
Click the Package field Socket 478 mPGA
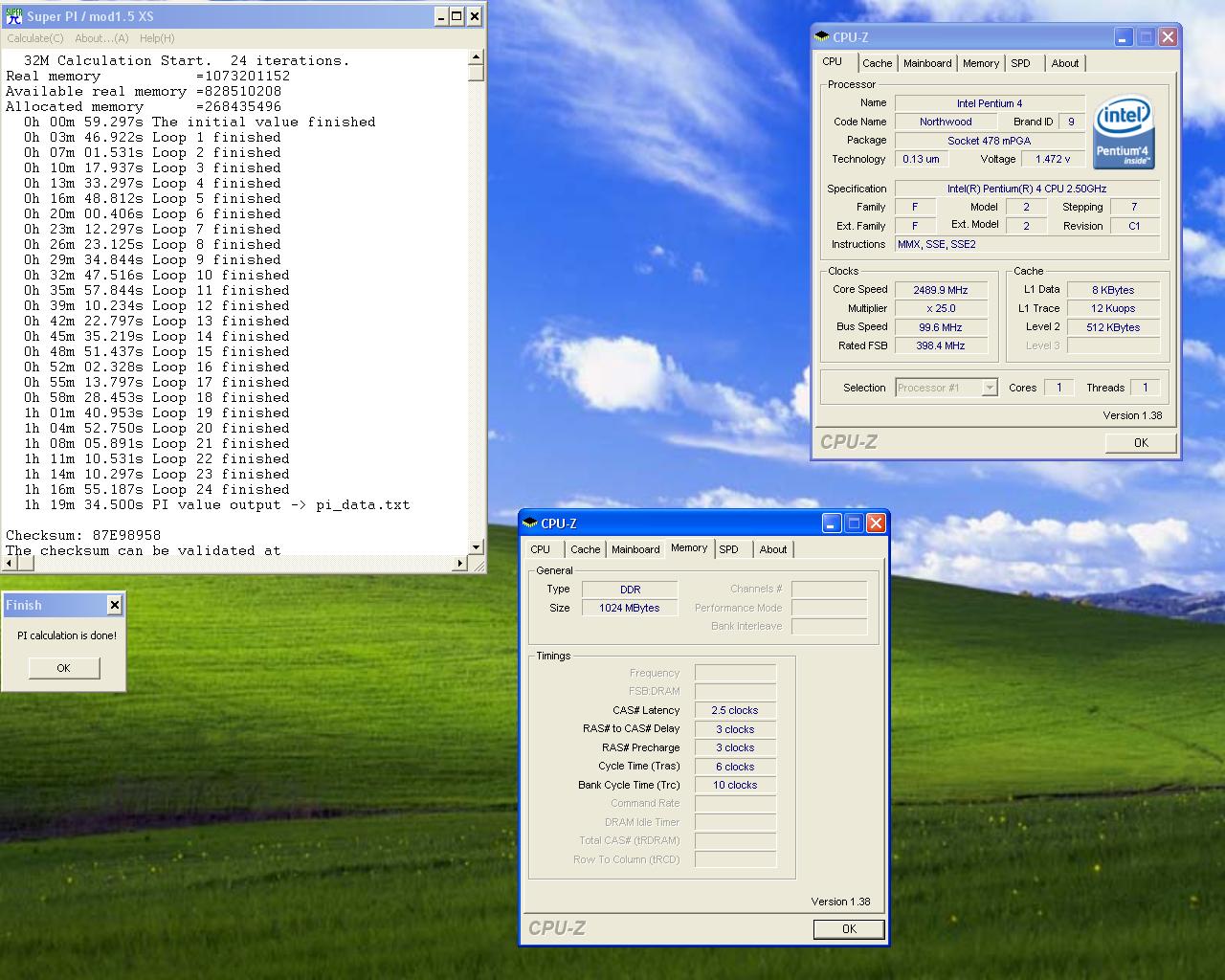pos(990,141)
